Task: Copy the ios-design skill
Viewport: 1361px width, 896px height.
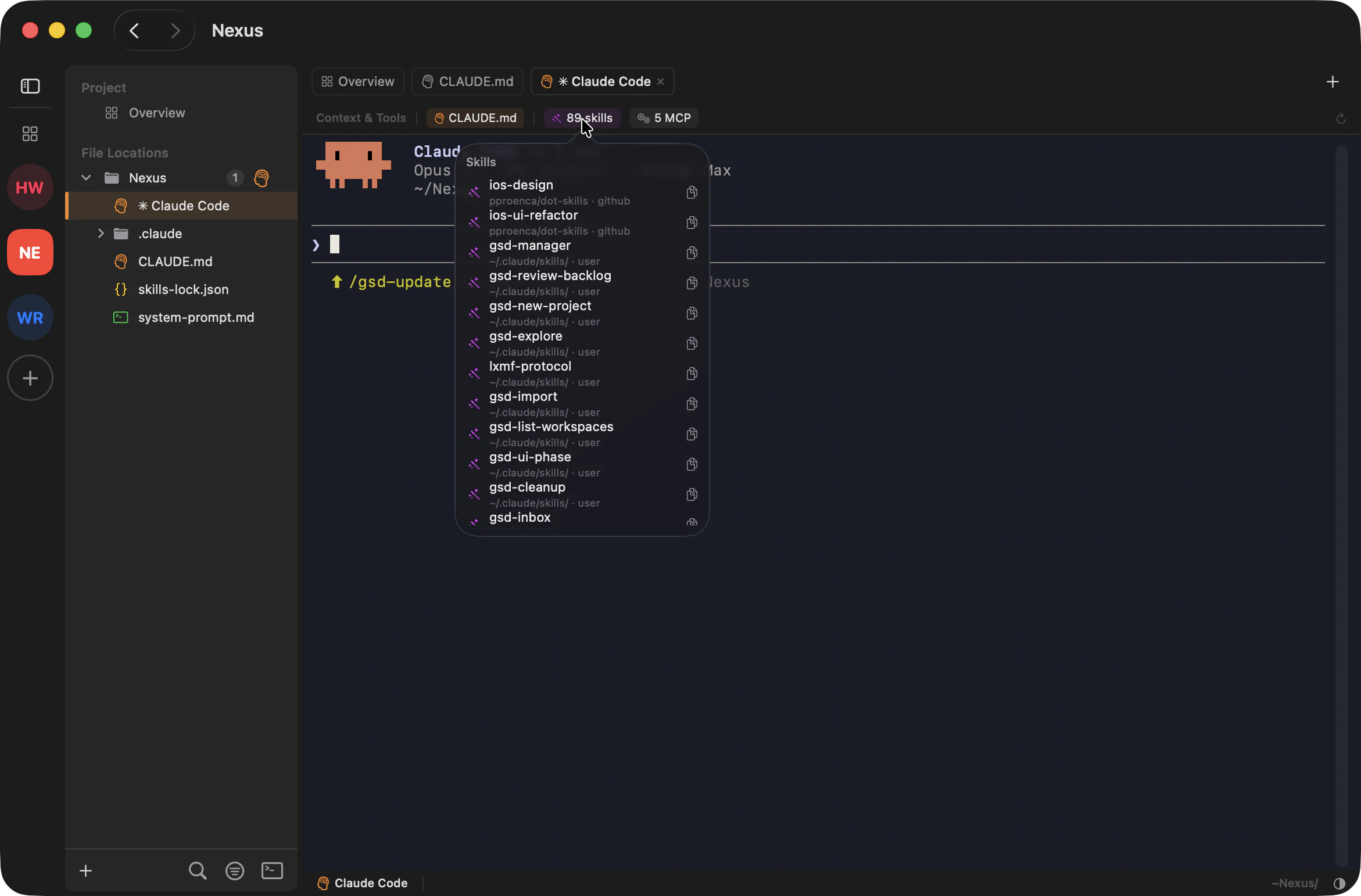Action: coord(692,192)
